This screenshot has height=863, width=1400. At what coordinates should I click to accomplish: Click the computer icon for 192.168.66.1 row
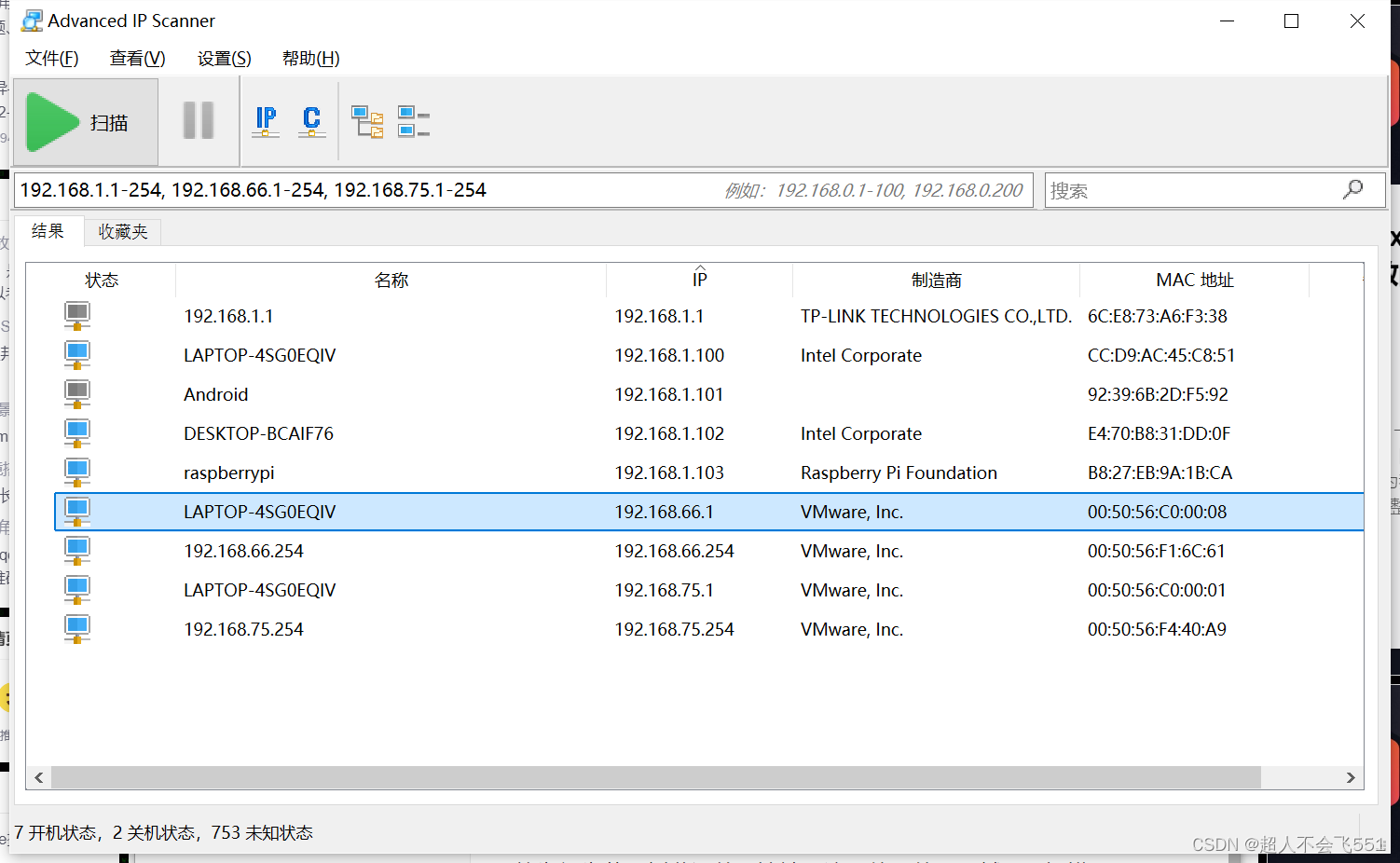(x=77, y=512)
